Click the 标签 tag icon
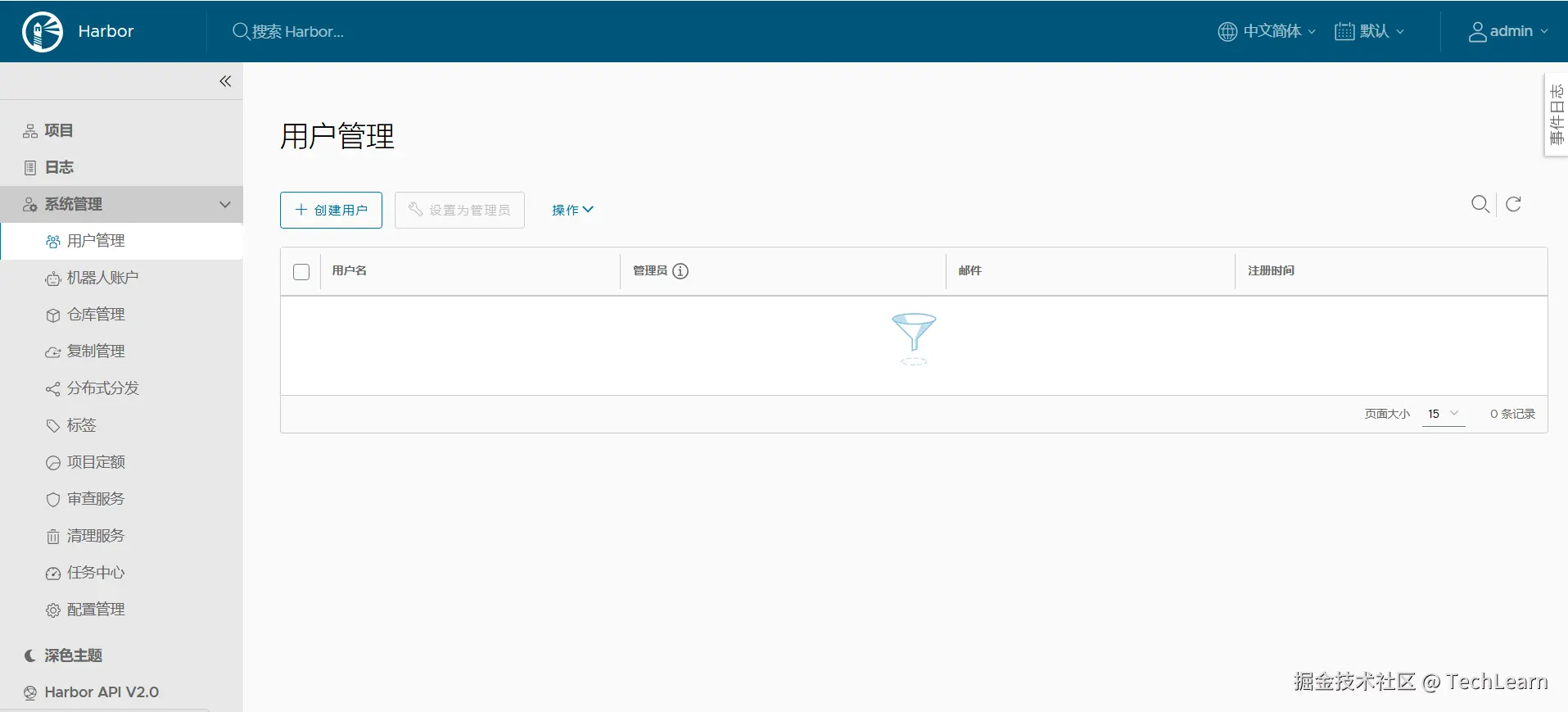This screenshot has width=1568, height=712. tap(53, 426)
